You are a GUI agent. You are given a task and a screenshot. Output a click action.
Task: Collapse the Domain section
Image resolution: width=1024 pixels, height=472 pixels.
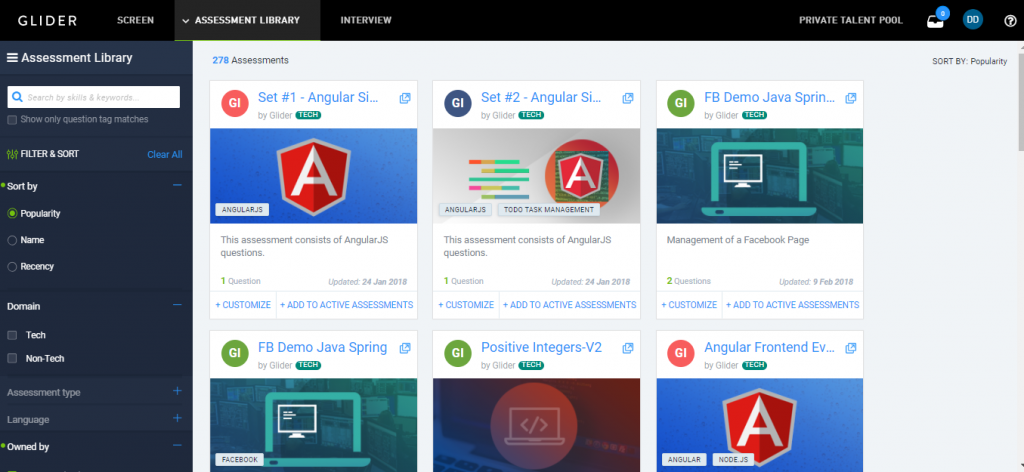pos(177,305)
